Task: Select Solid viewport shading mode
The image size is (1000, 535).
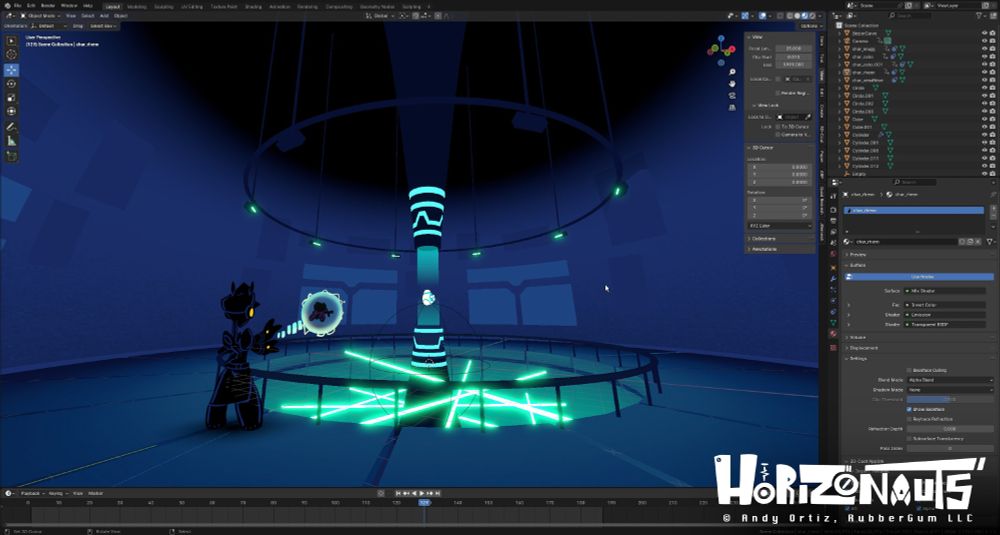Action: 797,15
